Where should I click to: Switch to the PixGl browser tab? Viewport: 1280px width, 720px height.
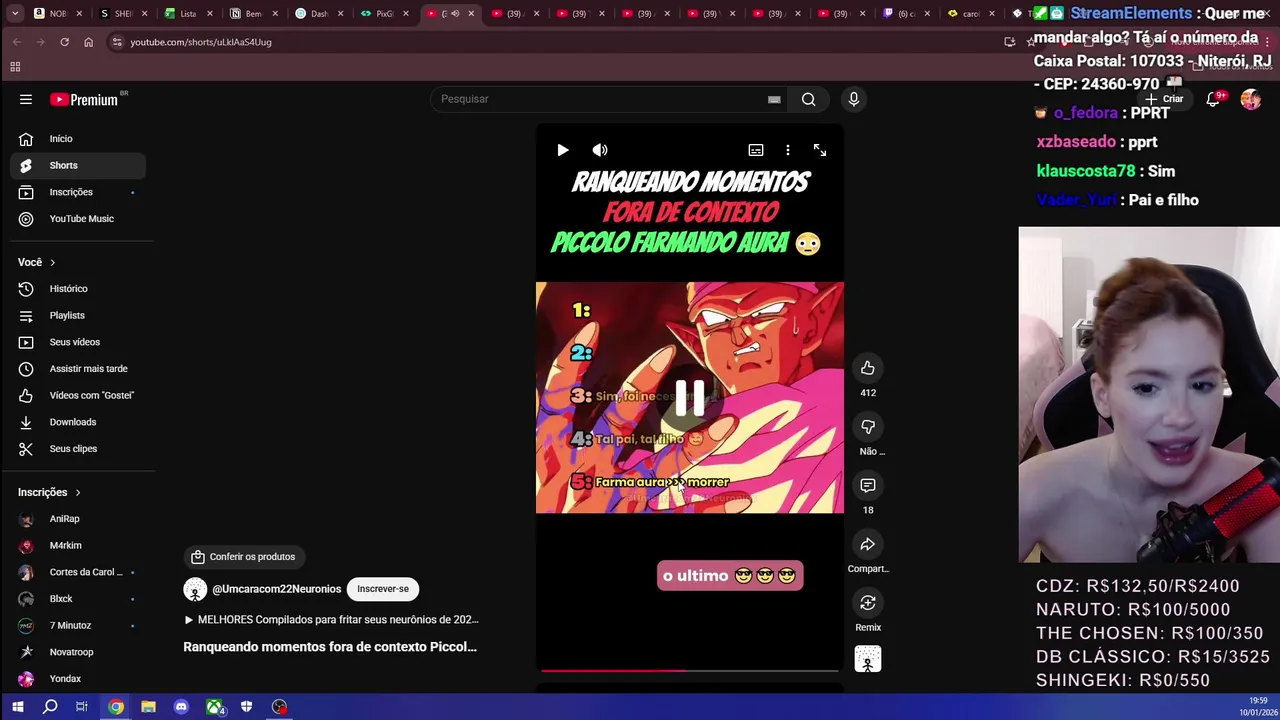[x=385, y=13]
